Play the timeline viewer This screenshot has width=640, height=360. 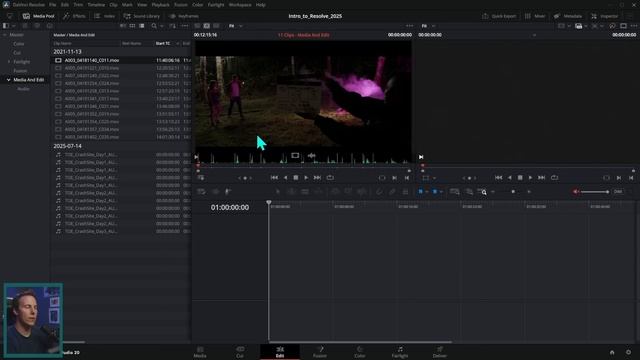tap(530, 178)
